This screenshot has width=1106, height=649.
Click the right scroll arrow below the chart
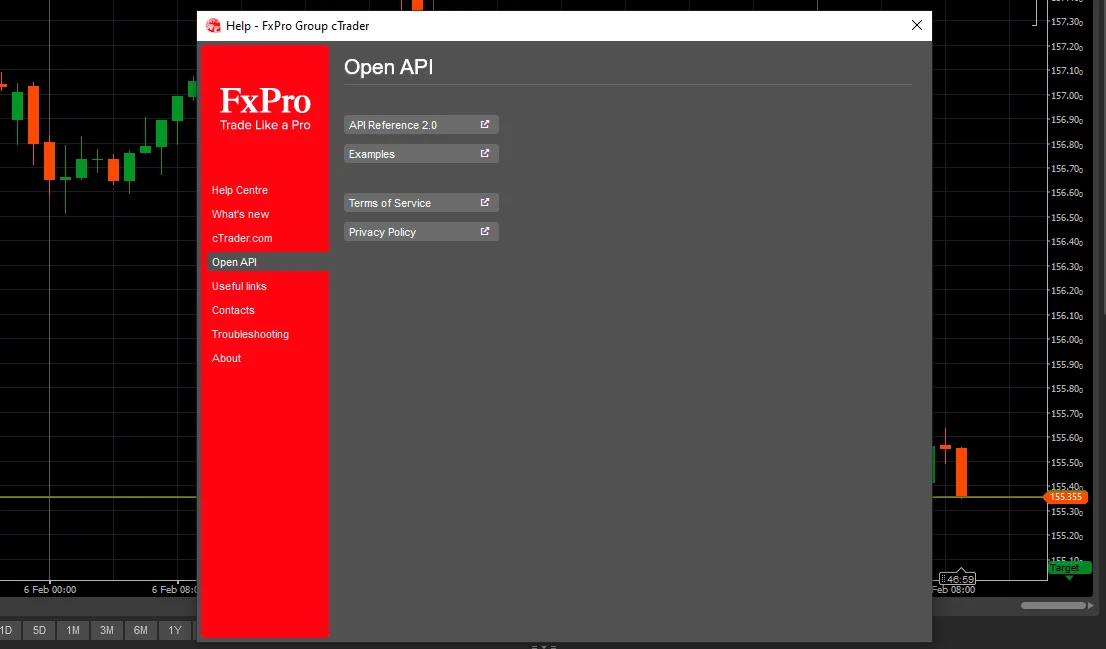tap(1090, 605)
